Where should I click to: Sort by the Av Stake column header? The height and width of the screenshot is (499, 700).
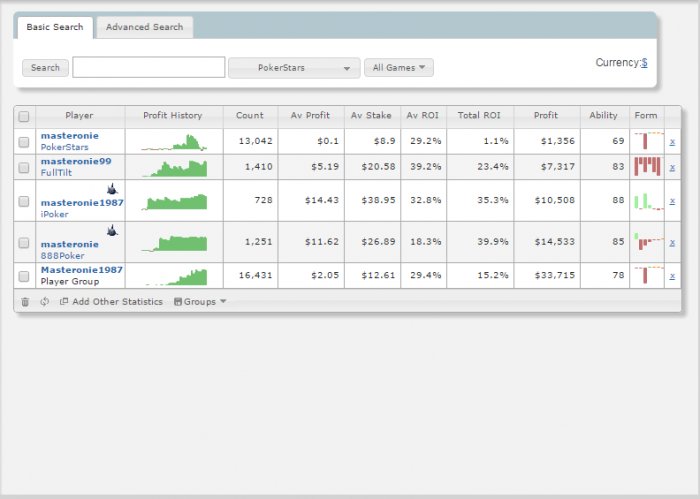click(x=372, y=116)
